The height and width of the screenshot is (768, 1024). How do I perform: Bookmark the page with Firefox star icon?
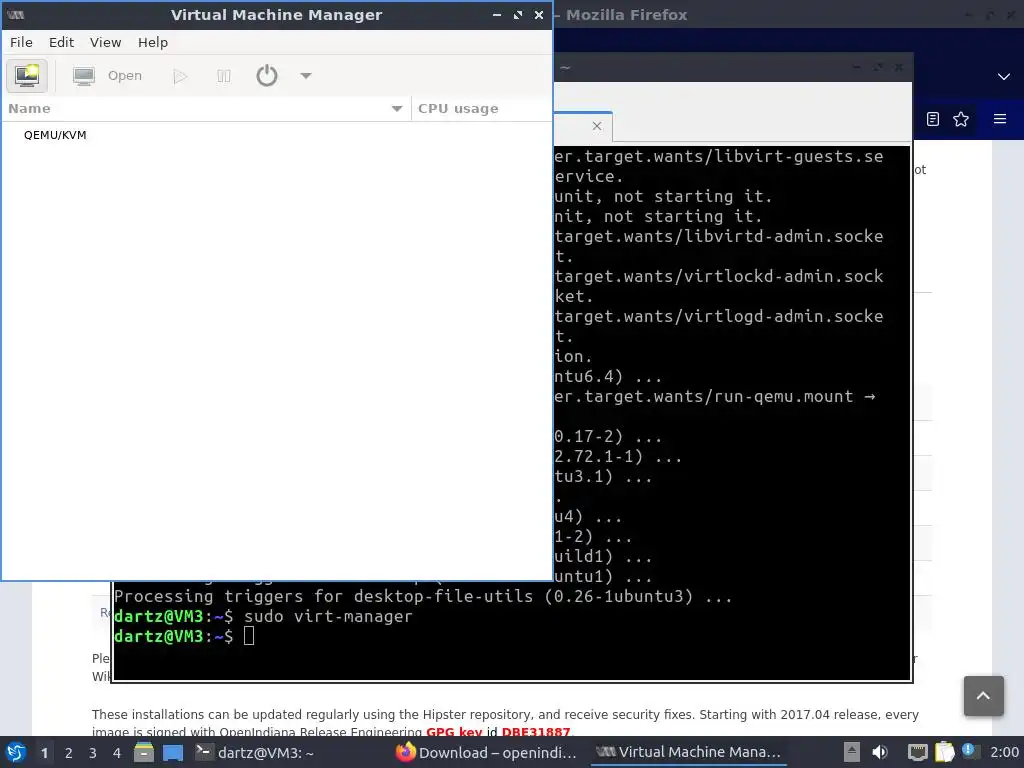tap(961, 119)
